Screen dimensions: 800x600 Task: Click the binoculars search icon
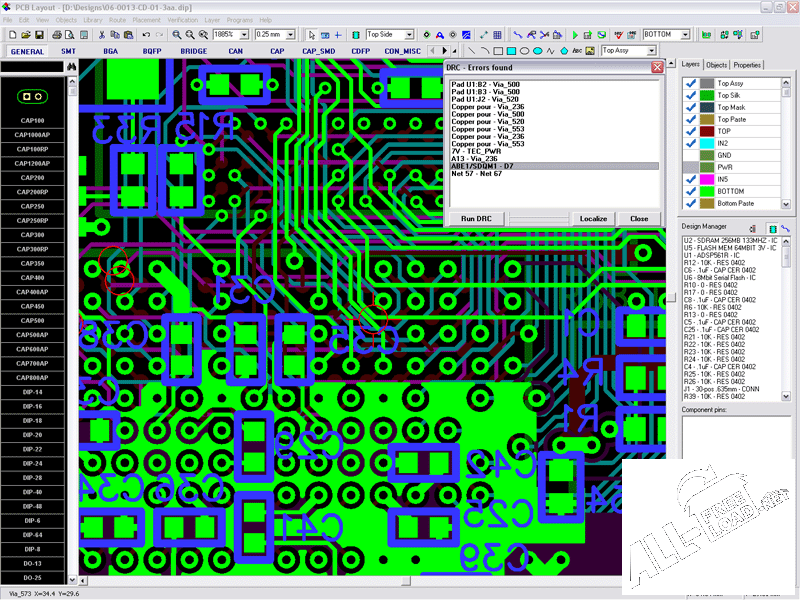(71, 66)
